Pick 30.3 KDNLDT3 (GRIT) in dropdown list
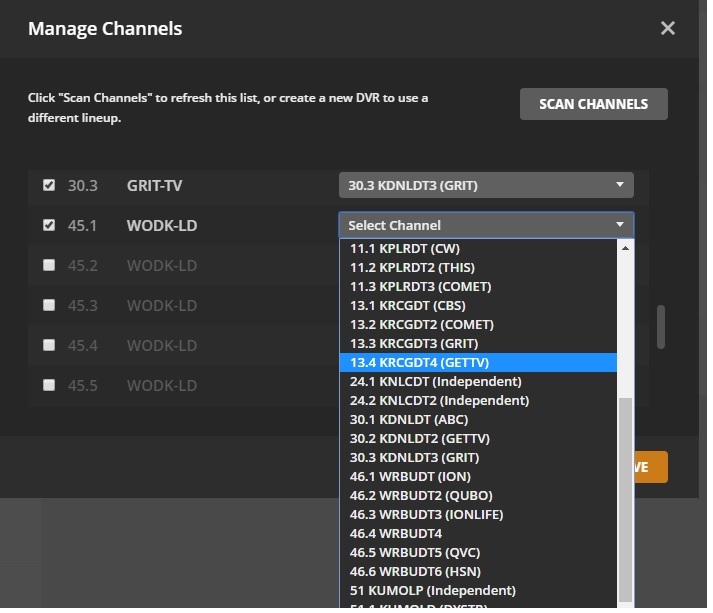Screen dimensions: 713x613 point(478,457)
